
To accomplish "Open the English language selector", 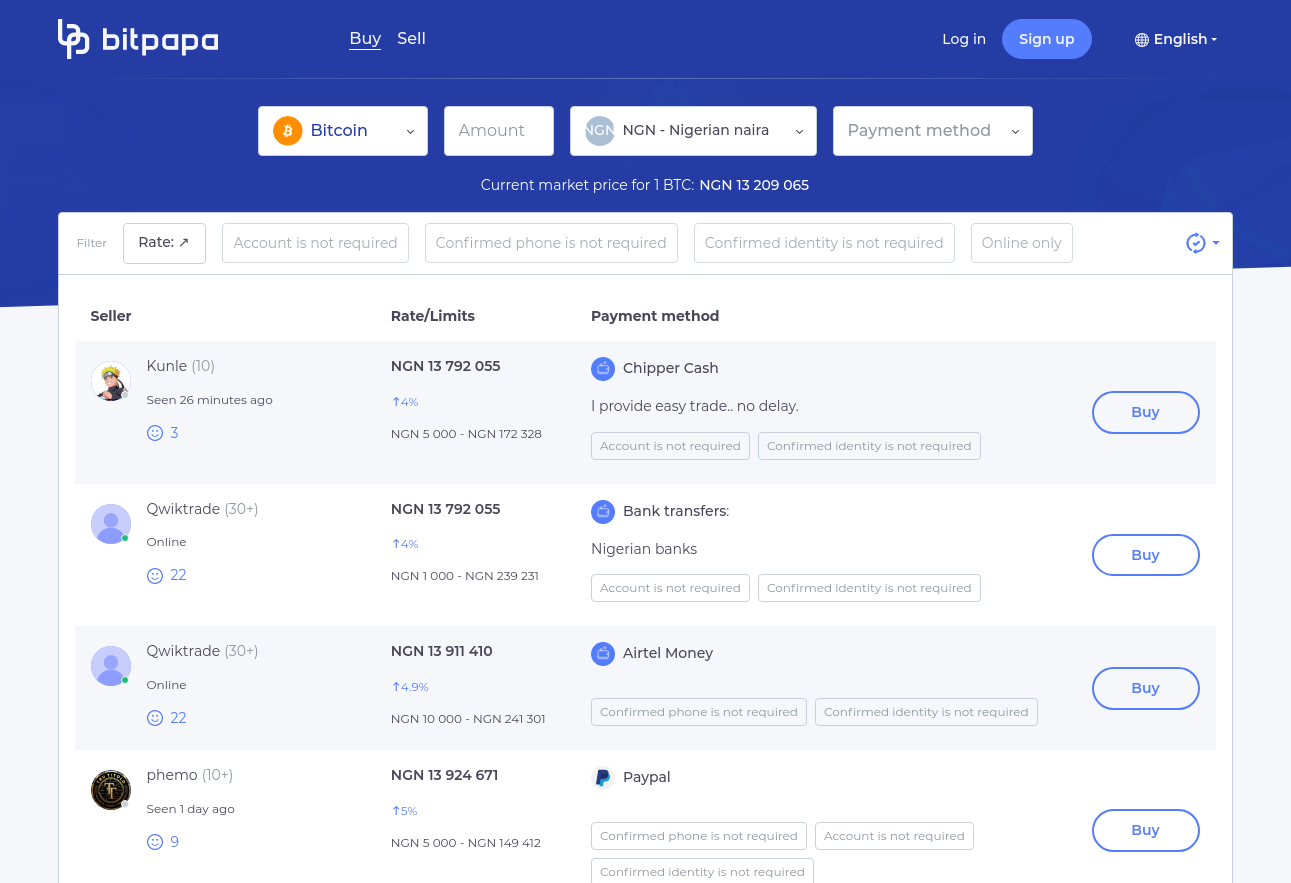I will [1176, 39].
